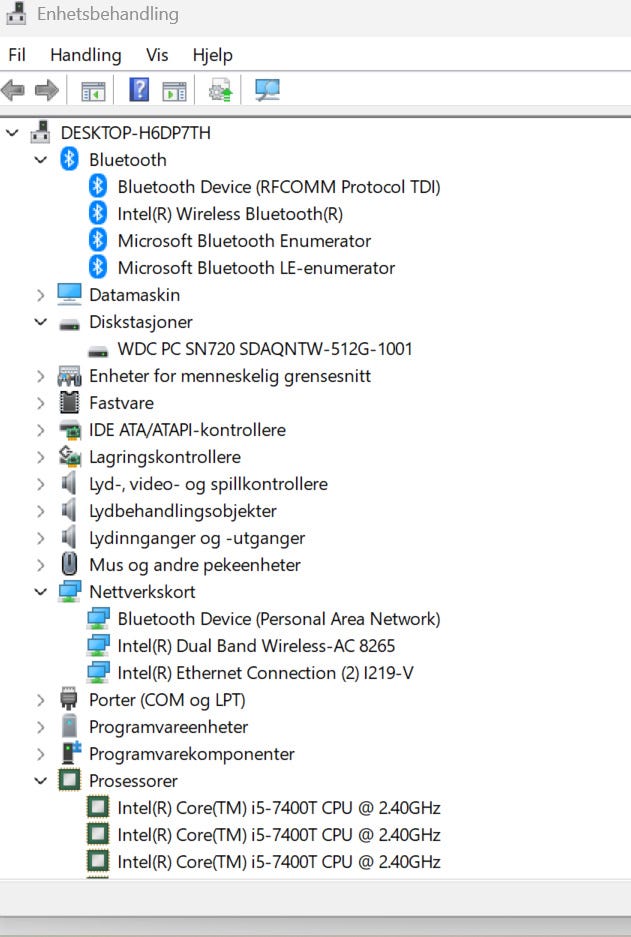
Task: Click the Datamaskin monitor icon
Action: [69, 294]
